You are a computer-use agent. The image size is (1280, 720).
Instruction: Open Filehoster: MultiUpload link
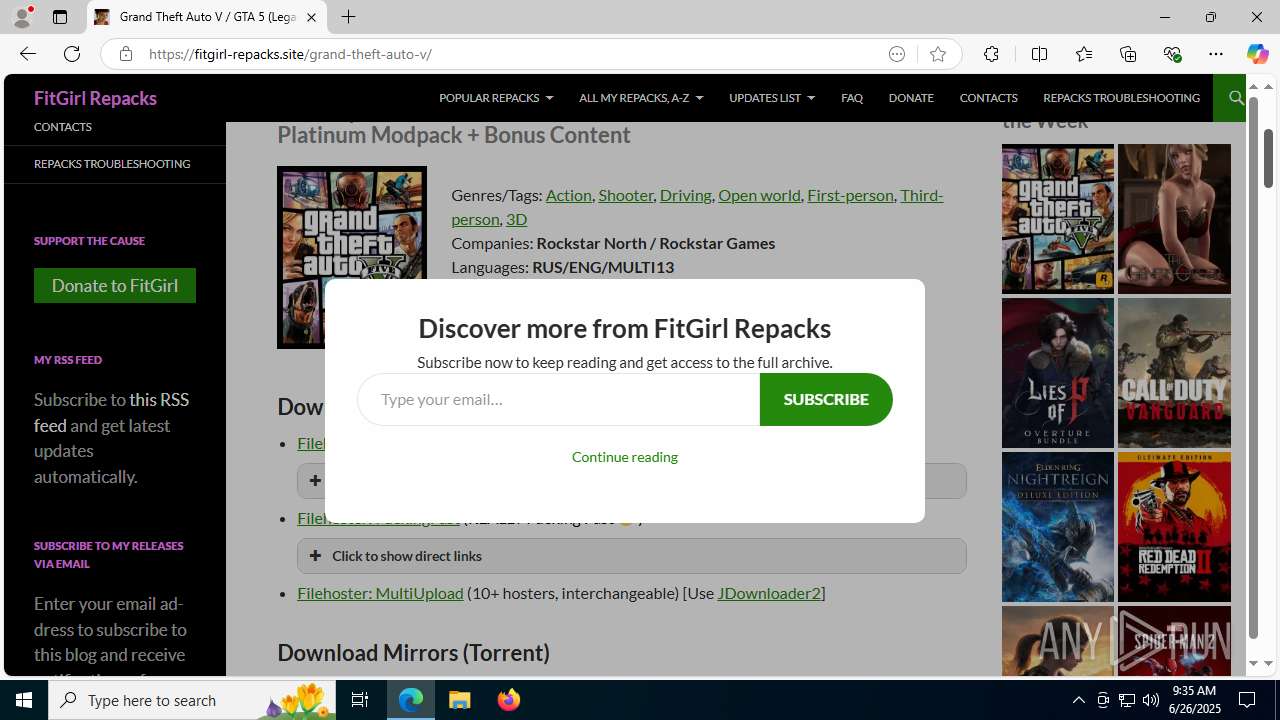coord(380,593)
